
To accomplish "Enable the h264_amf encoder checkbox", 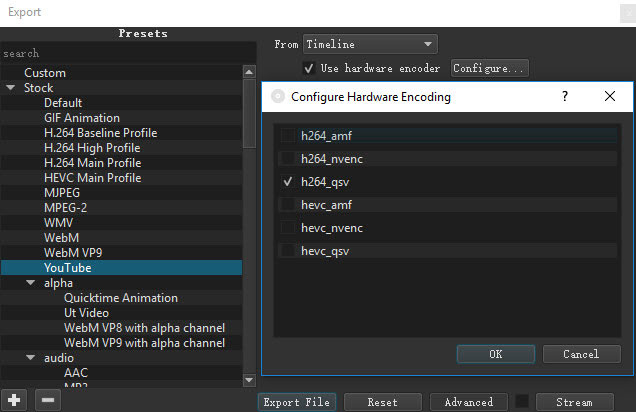I will tap(288, 135).
